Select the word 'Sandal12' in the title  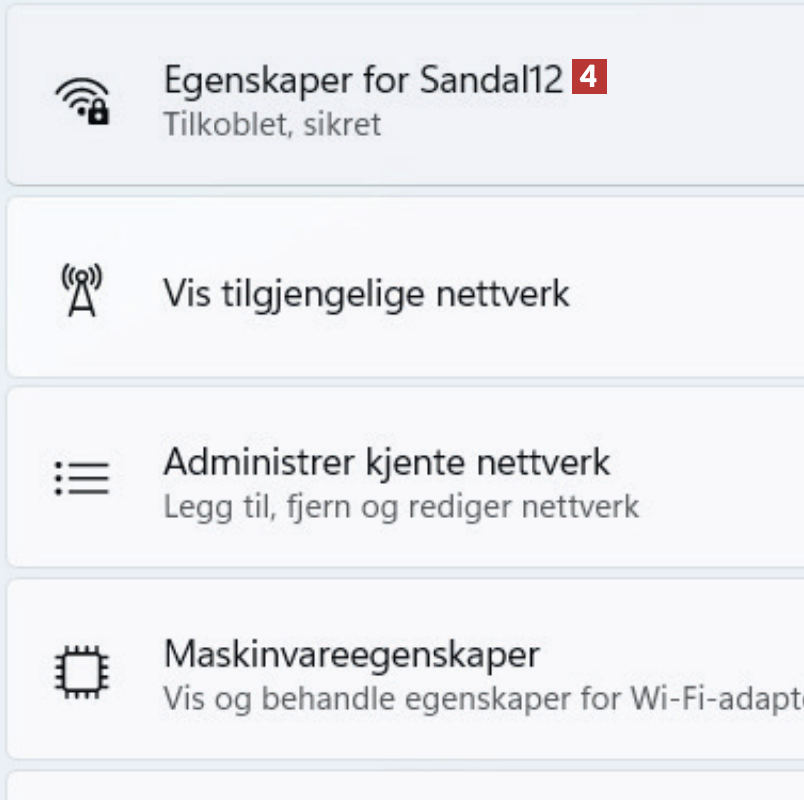tap(491, 80)
